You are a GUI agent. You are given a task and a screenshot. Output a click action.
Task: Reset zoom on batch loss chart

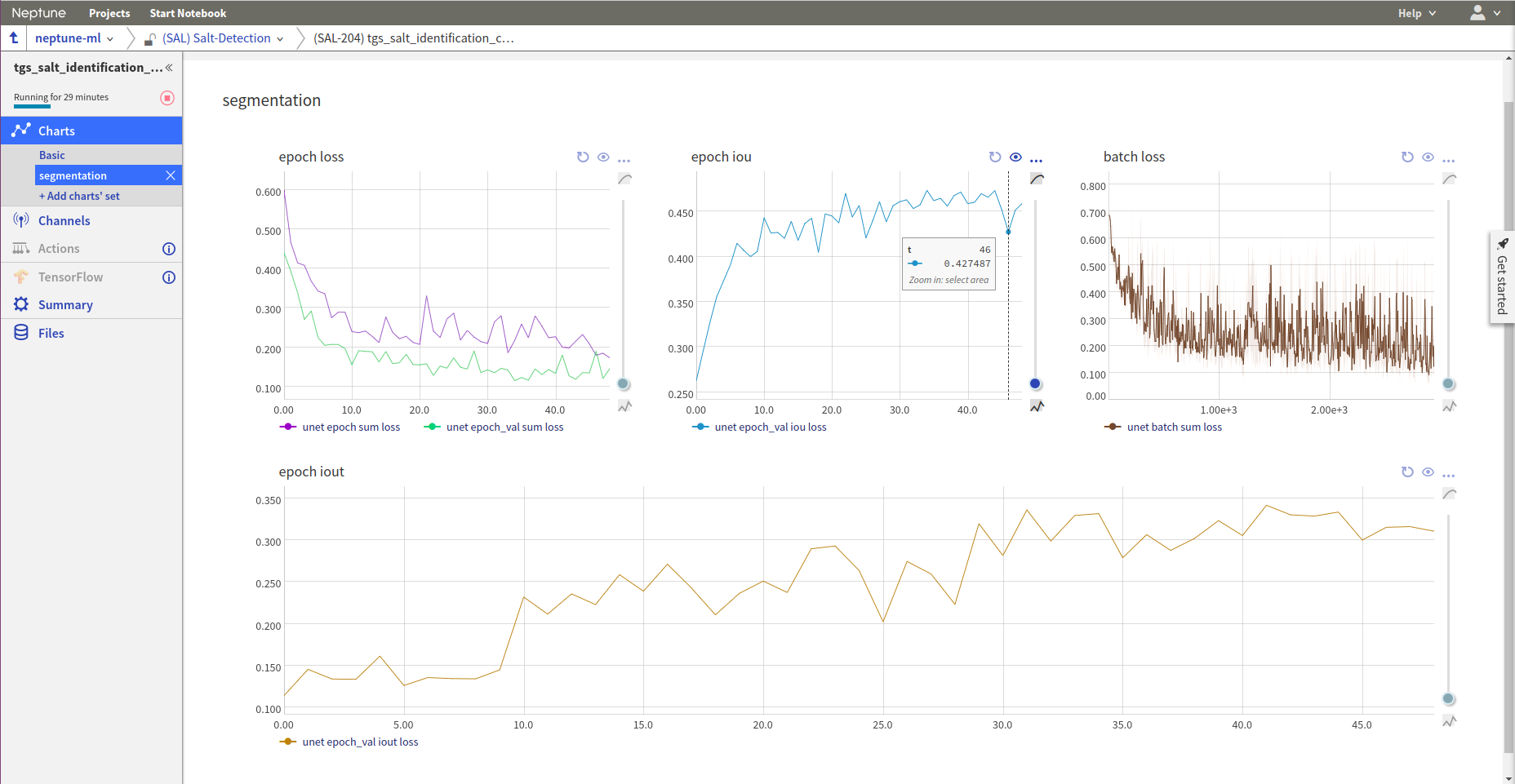pos(1407,157)
